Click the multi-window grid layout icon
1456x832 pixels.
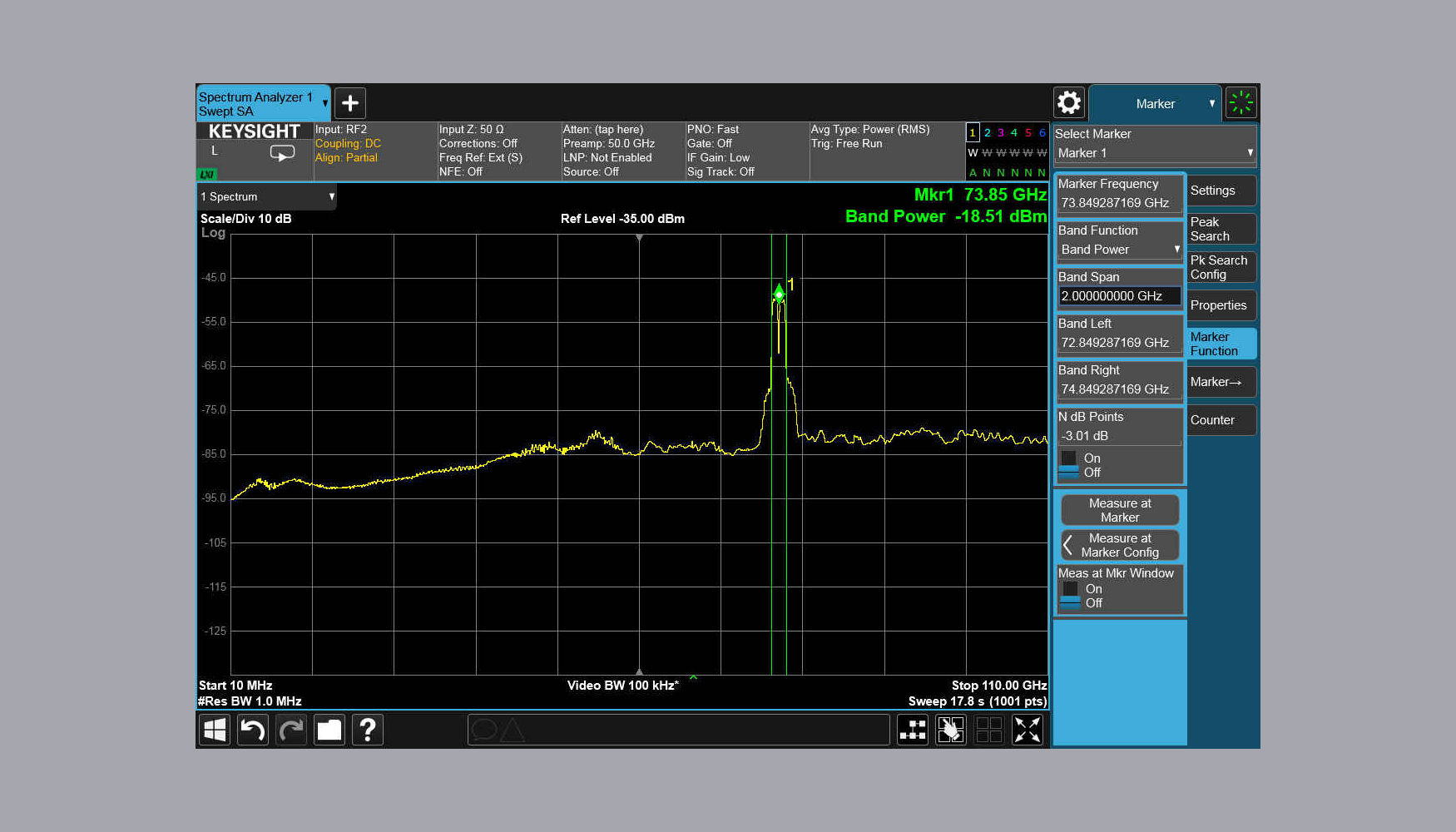click(x=989, y=730)
